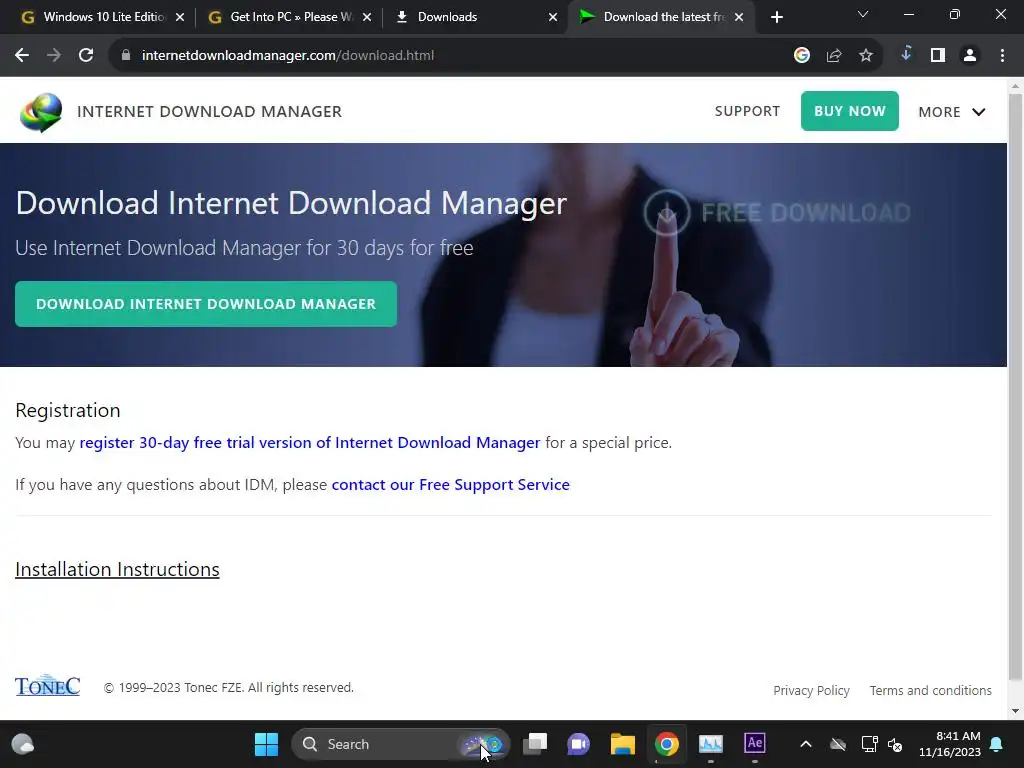The image size is (1024, 768).
Task: Click the muted speaker tray icon
Action: pyautogui.click(x=895, y=744)
